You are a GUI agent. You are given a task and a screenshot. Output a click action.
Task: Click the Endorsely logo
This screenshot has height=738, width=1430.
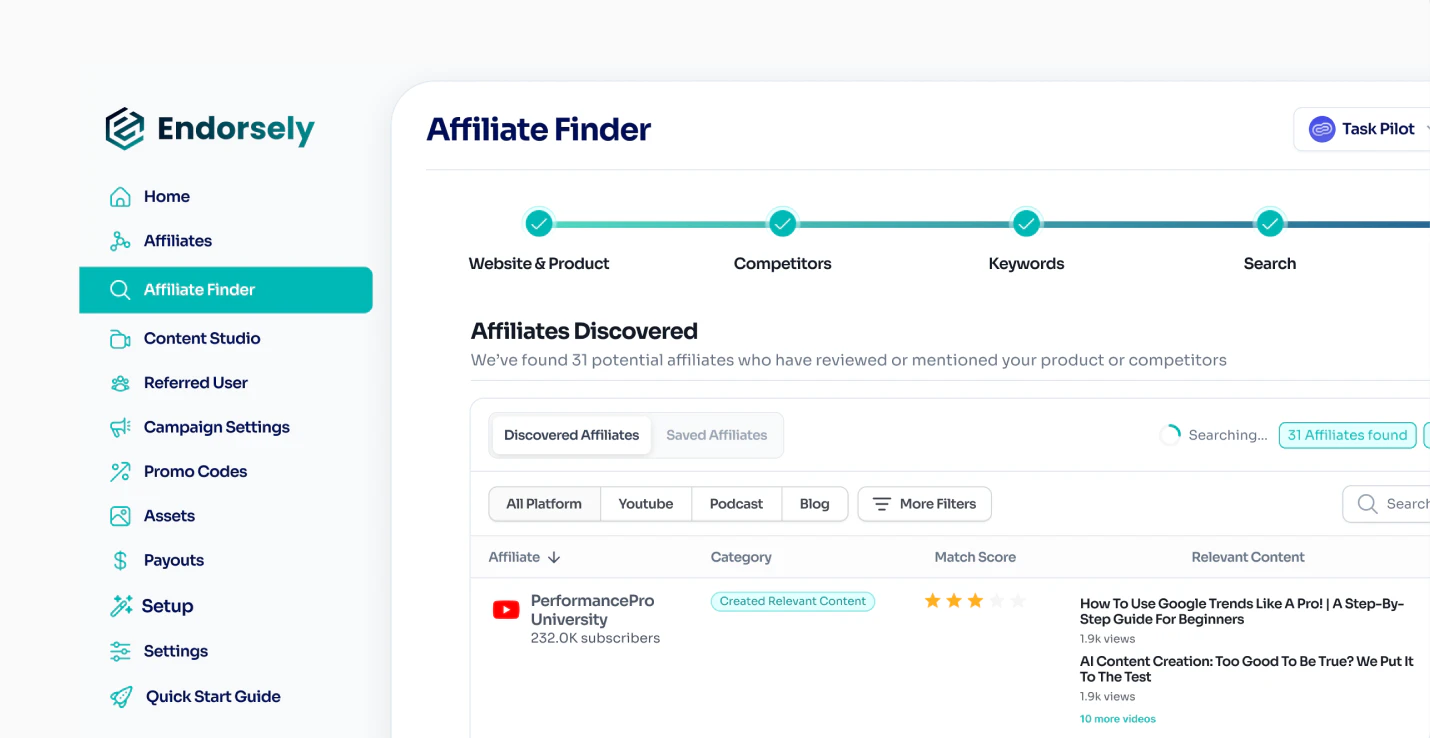point(209,128)
